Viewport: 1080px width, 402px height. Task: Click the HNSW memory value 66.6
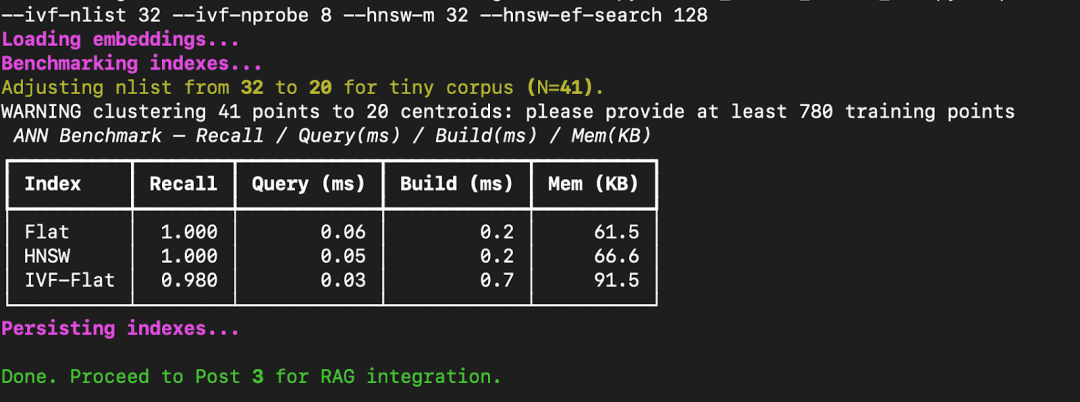[x=615, y=256]
